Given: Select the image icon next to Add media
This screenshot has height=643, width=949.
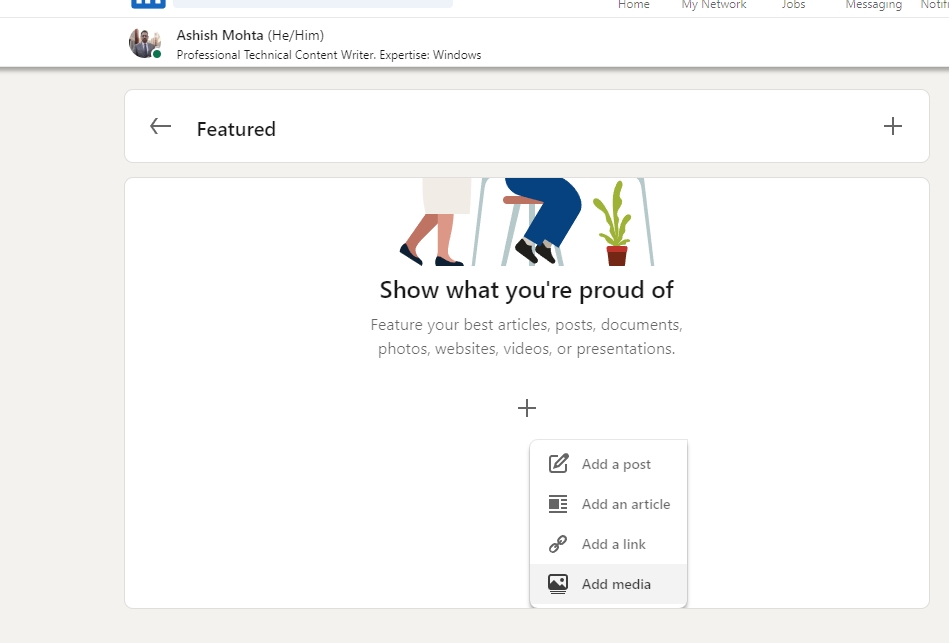Looking at the screenshot, I should (557, 583).
